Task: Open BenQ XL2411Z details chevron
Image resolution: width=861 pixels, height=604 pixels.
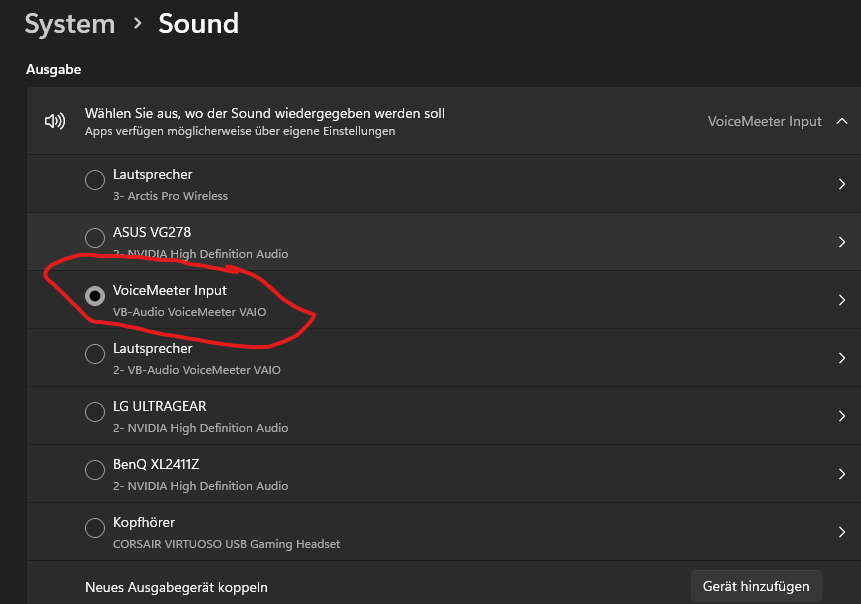Action: click(x=841, y=474)
